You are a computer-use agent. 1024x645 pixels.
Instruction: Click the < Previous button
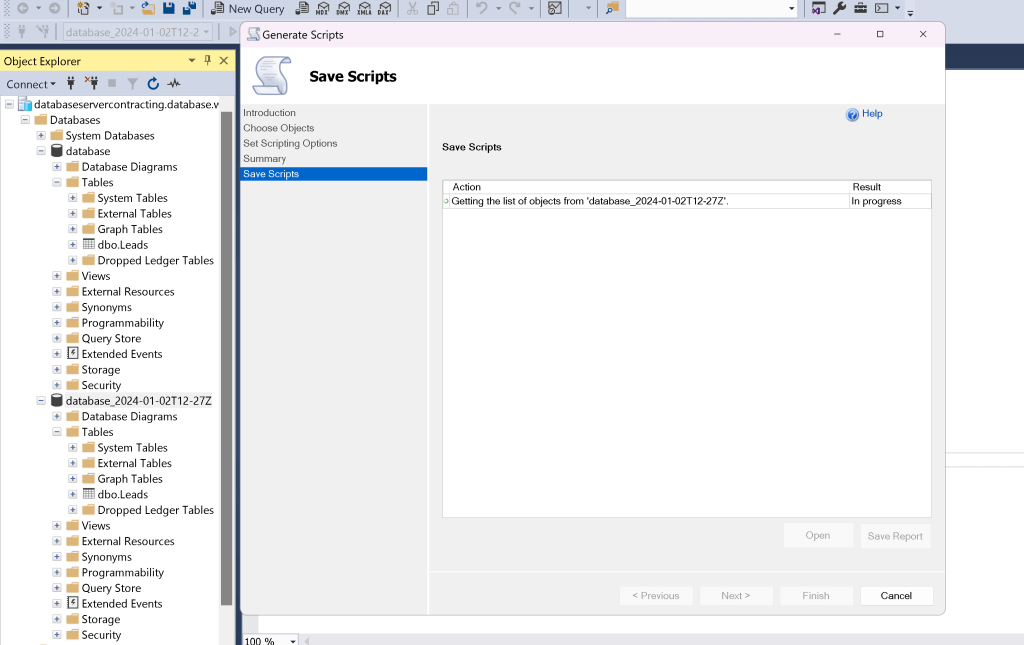[656, 595]
